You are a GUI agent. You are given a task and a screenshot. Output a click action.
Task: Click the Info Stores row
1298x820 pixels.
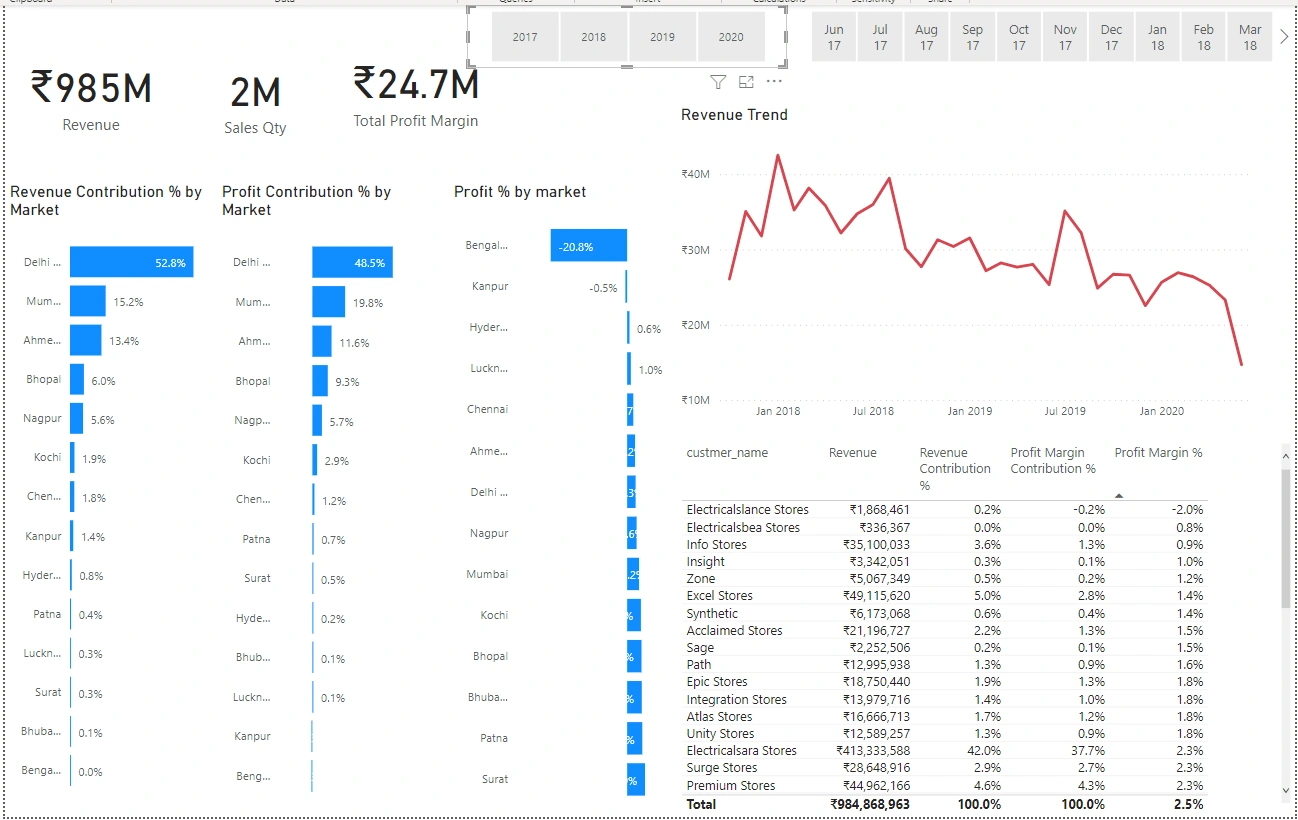tap(945, 544)
